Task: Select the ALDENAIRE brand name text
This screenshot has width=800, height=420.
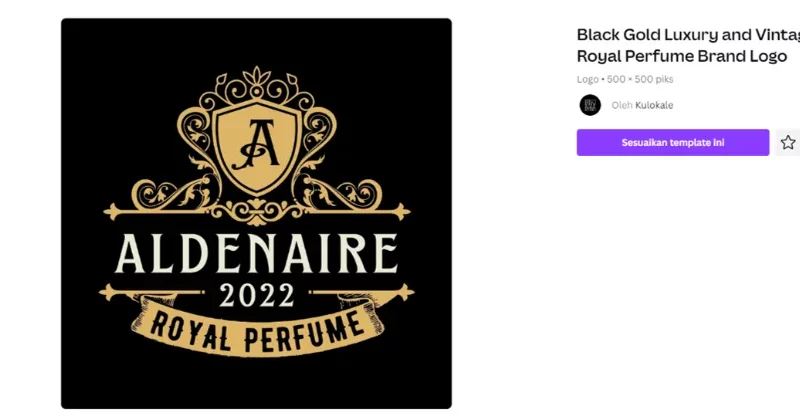Action: pyautogui.click(x=256, y=253)
